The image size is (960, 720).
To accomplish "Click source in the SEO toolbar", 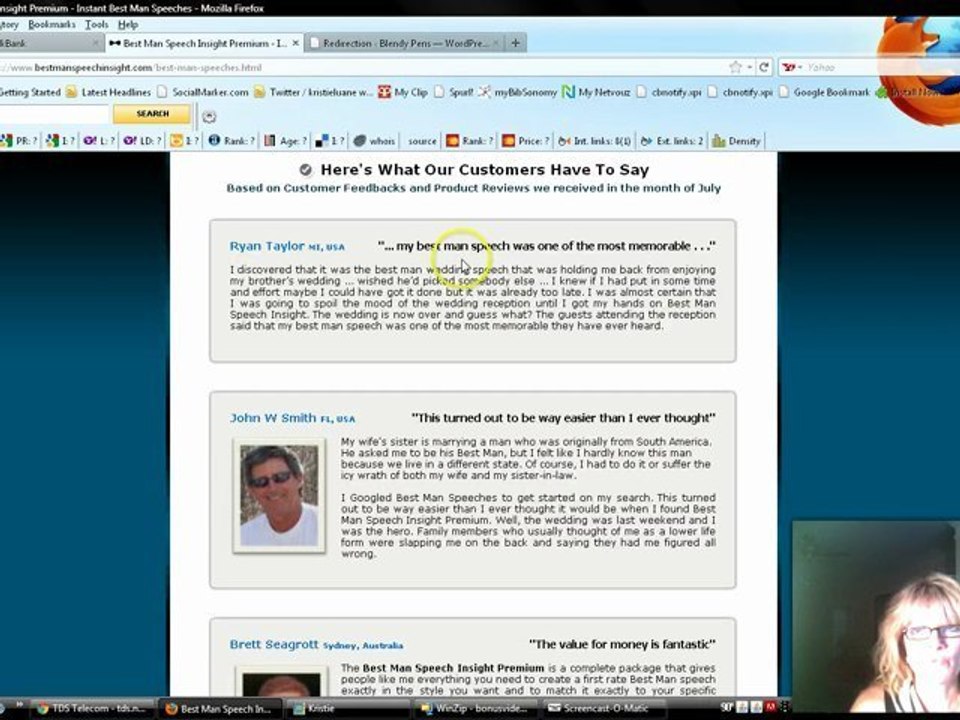I will [x=422, y=141].
